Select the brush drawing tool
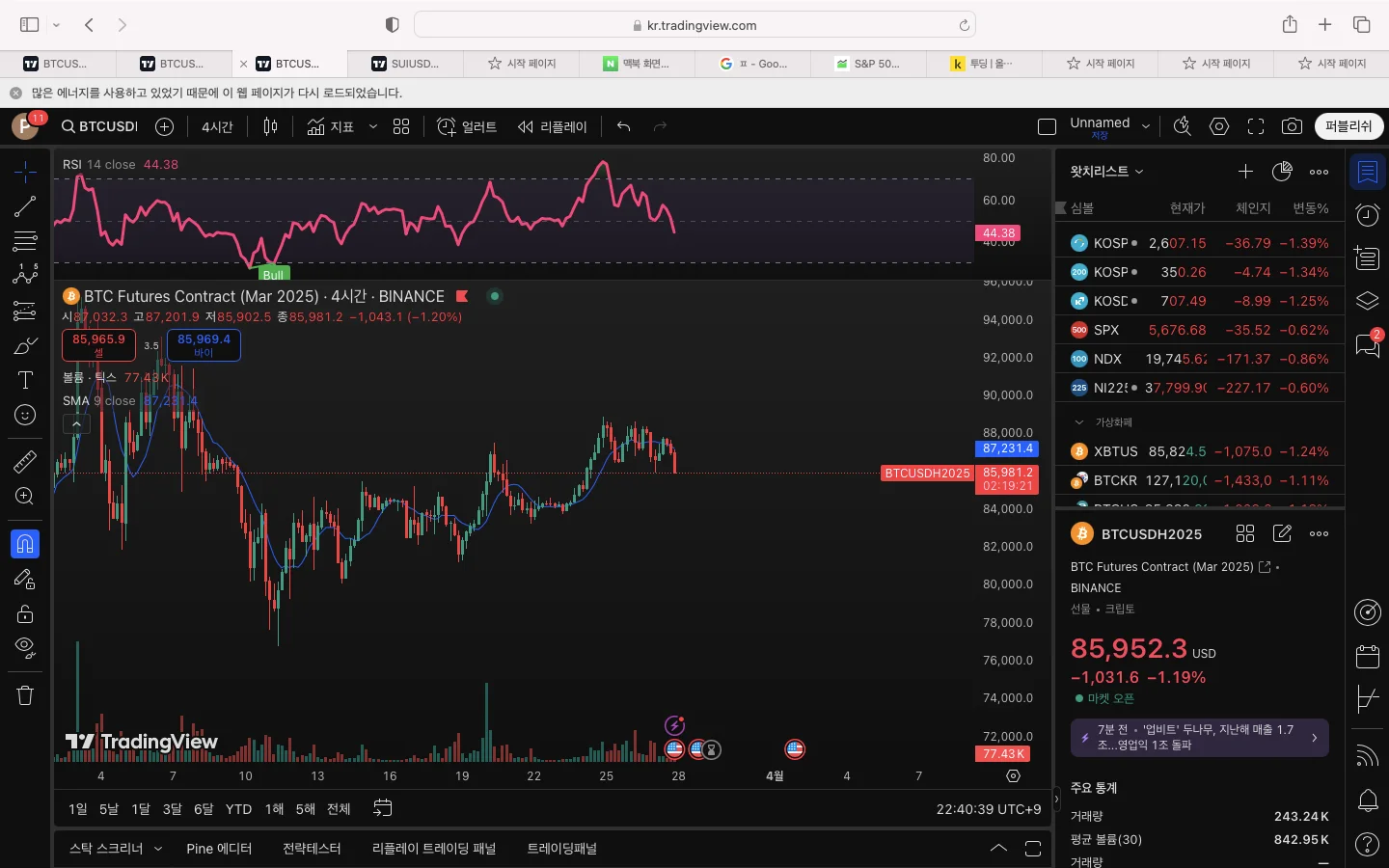Image resolution: width=1389 pixels, height=868 pixels. point(25,345)
